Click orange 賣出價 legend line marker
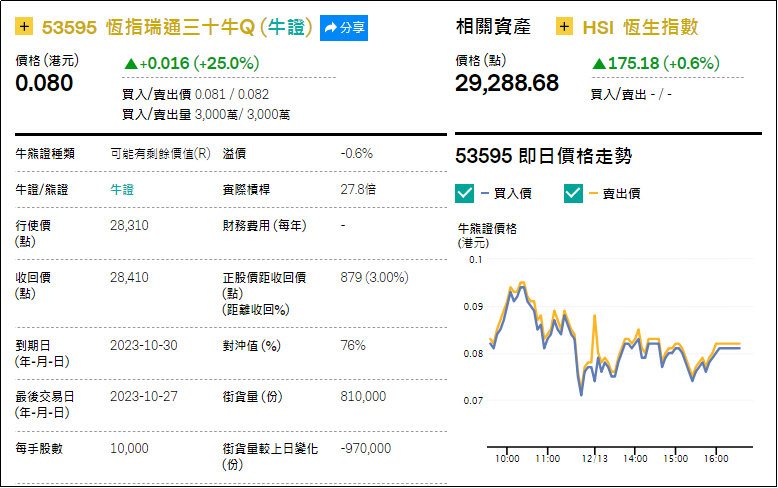Image resolution: width=778 pixels, height=488 pixels. (593, 193)
